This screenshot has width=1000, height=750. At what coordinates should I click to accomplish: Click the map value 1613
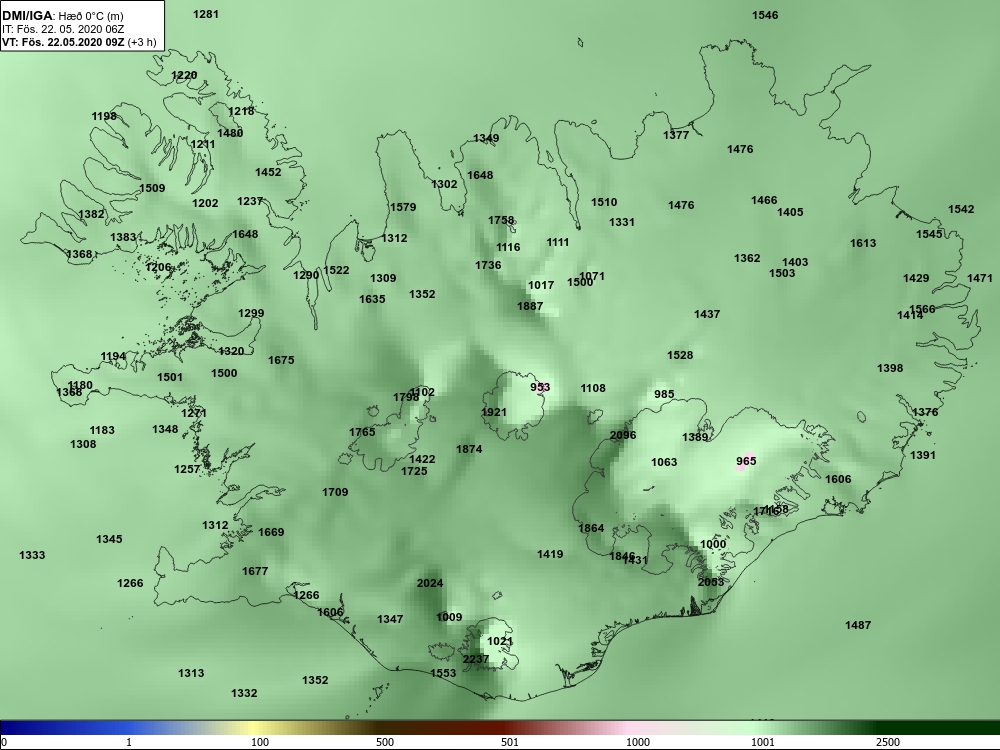click(x=862, y=243)
